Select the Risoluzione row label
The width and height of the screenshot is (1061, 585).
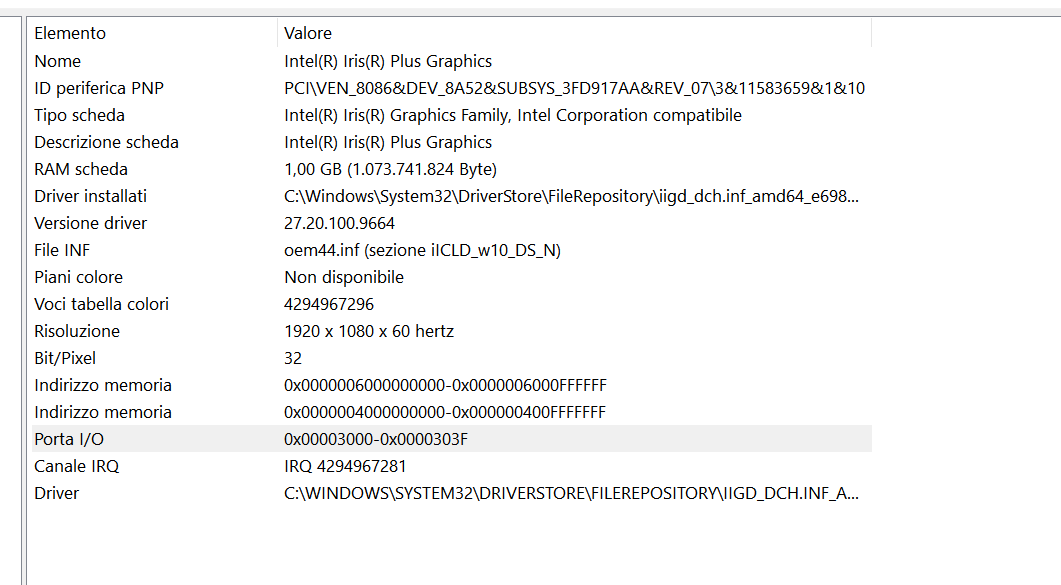click(77, 331)
